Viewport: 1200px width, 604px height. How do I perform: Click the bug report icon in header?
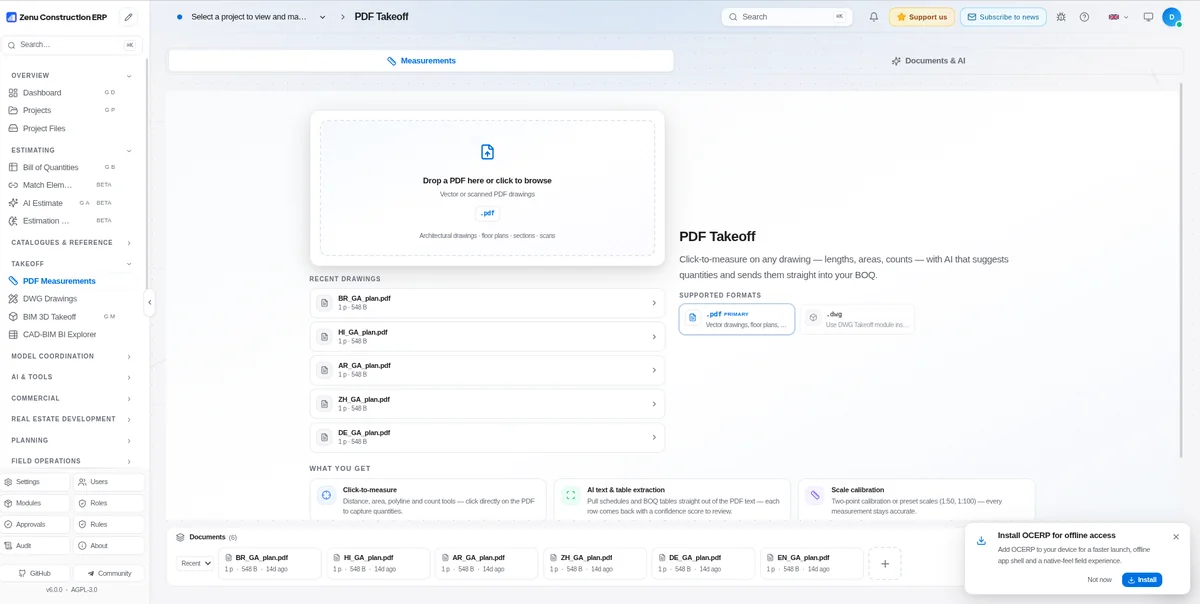tap(1061, 17)
